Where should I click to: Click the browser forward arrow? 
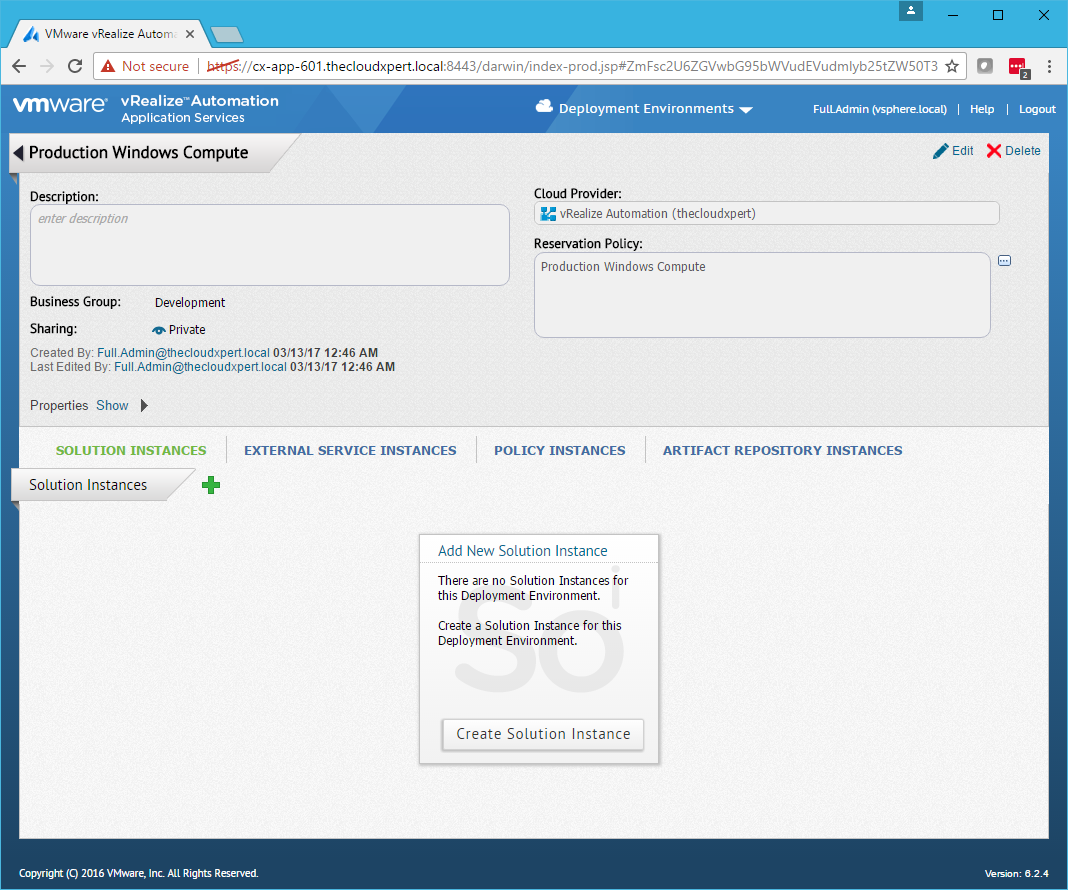pyautogui.click(x=47, y=66)
